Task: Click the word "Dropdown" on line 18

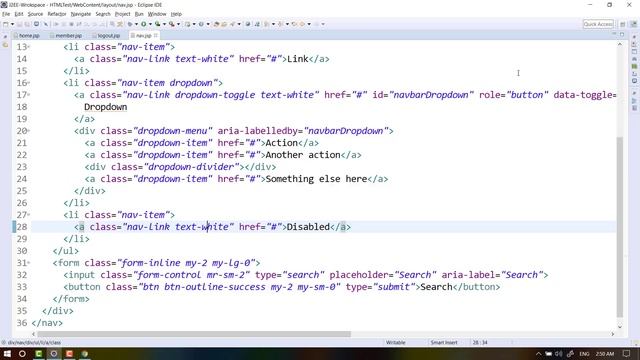Action: 106,107
